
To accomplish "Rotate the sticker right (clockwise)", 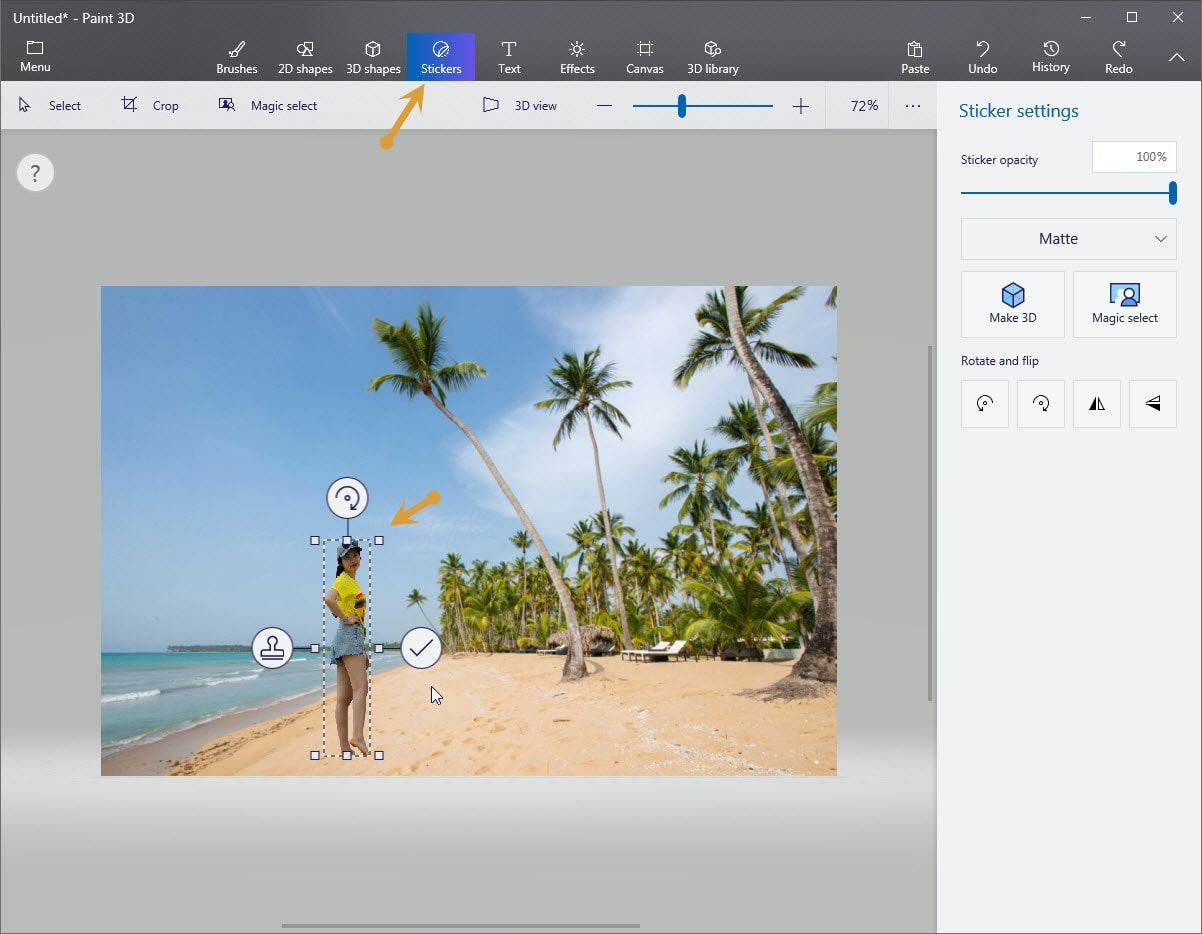I will pyautogui.click(x=1041, y=403).
